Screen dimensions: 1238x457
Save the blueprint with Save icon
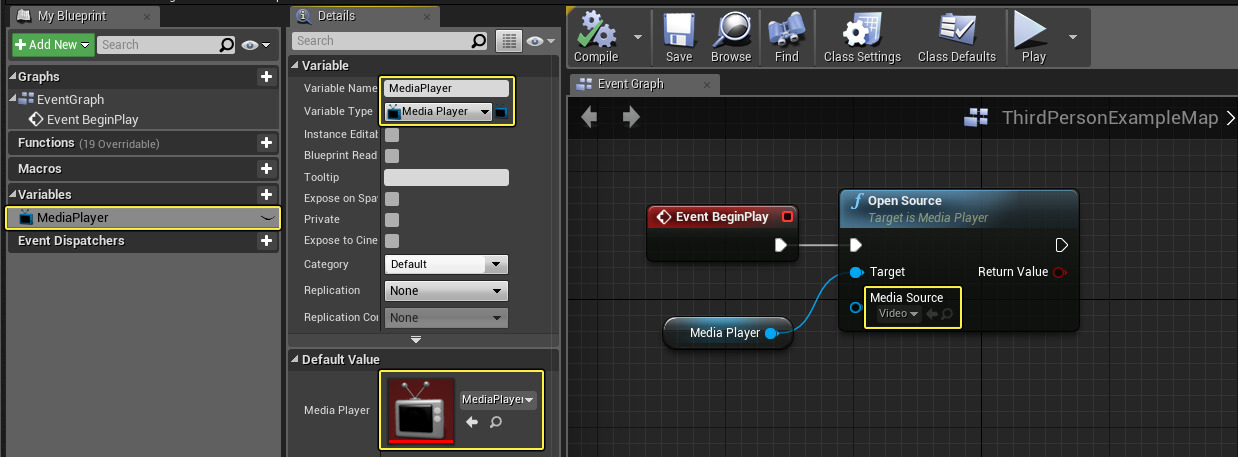(x=679, y=37)
